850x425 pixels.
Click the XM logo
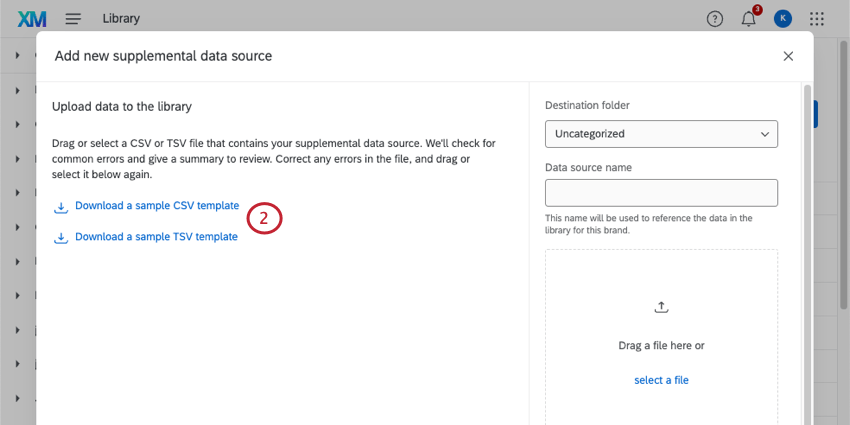pyautogui.click(x=33, y=18)
